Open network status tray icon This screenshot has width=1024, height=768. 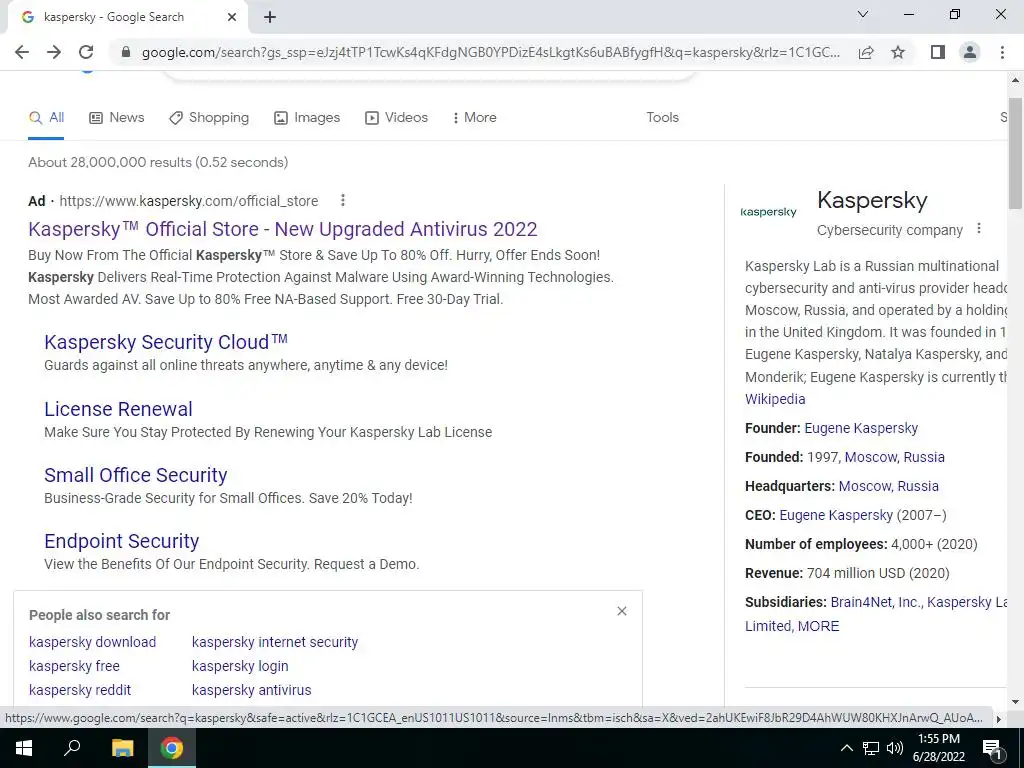(x=871, y=748)
